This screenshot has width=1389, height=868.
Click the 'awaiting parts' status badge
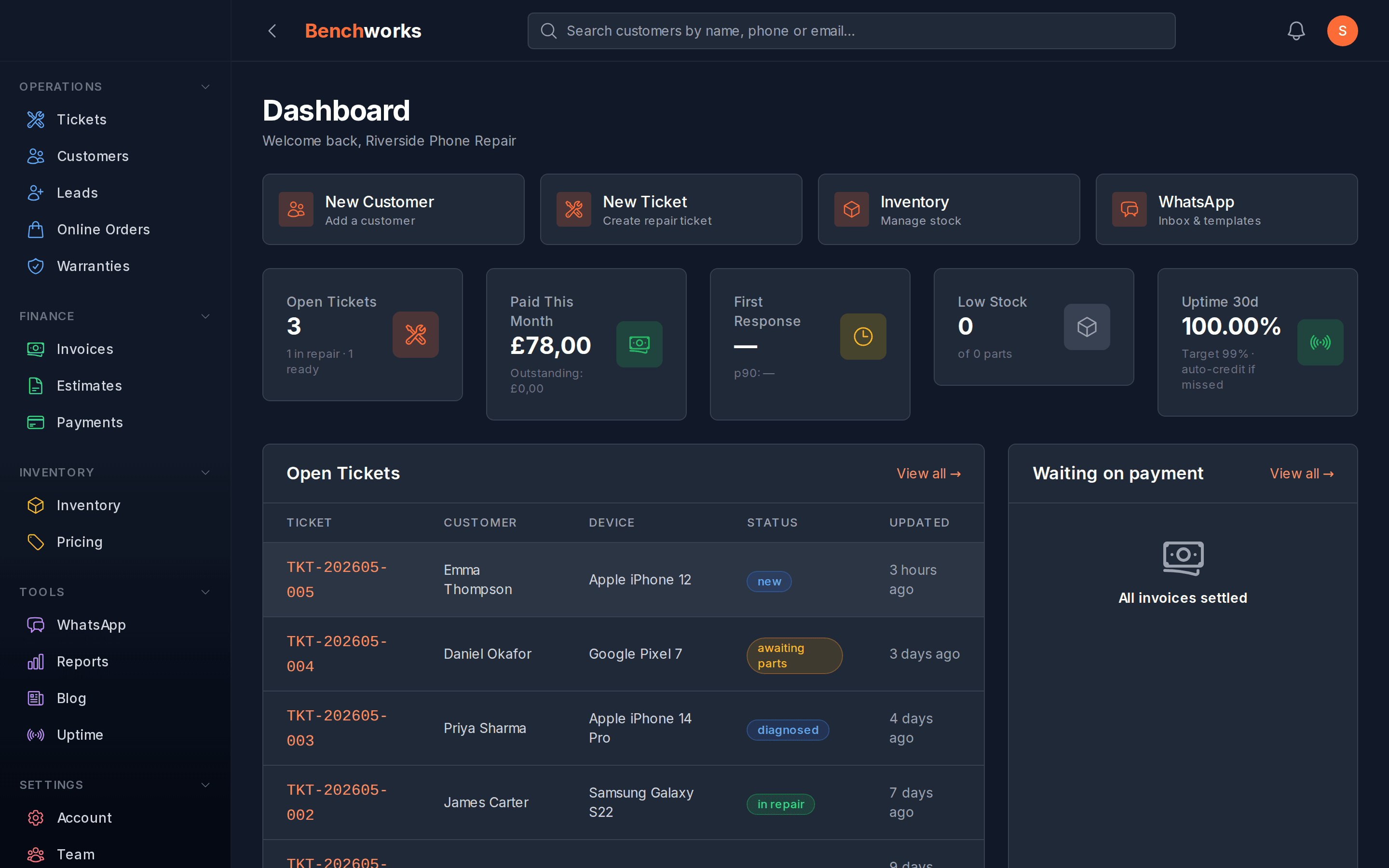794,656
